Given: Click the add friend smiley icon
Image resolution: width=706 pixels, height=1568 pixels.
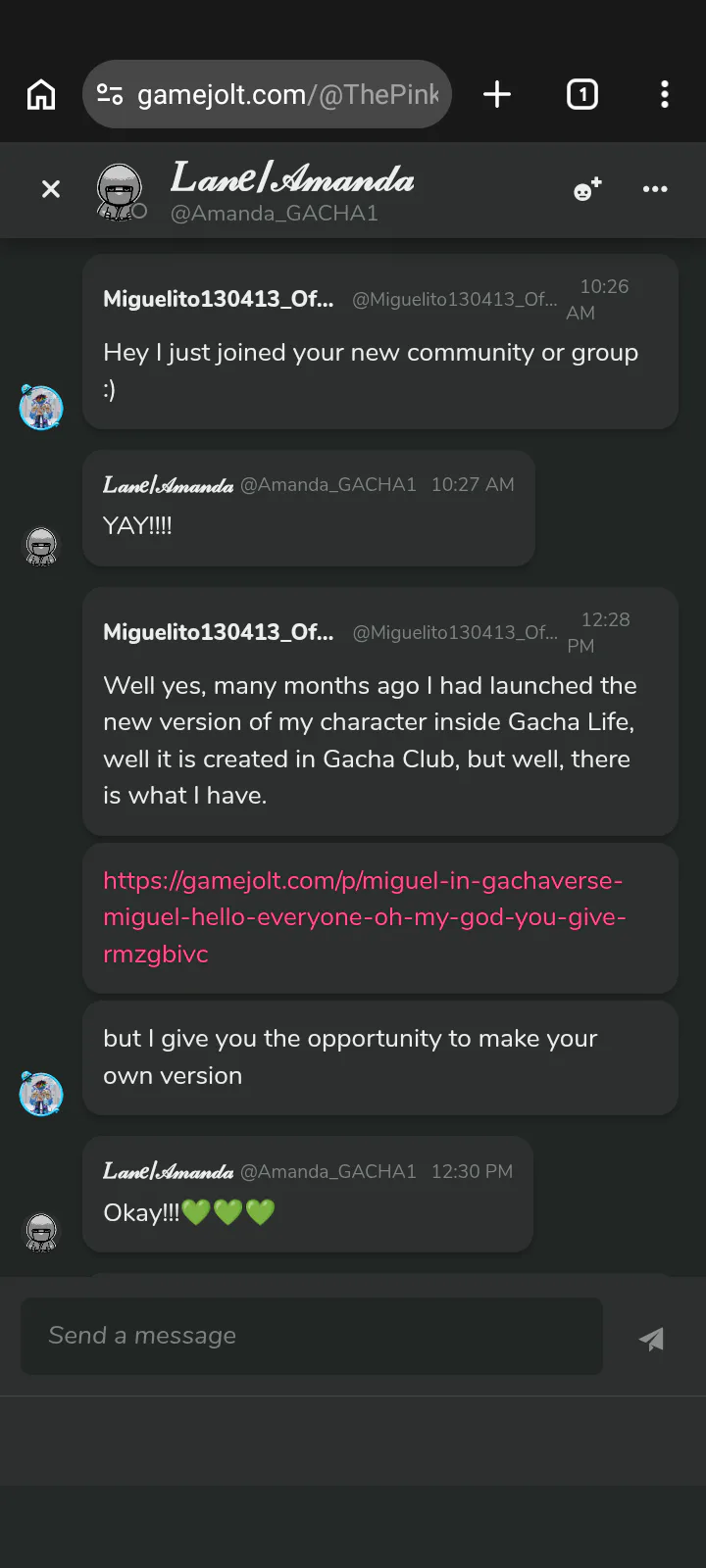Looking at the screenshot, I should (x=586, y=190).
